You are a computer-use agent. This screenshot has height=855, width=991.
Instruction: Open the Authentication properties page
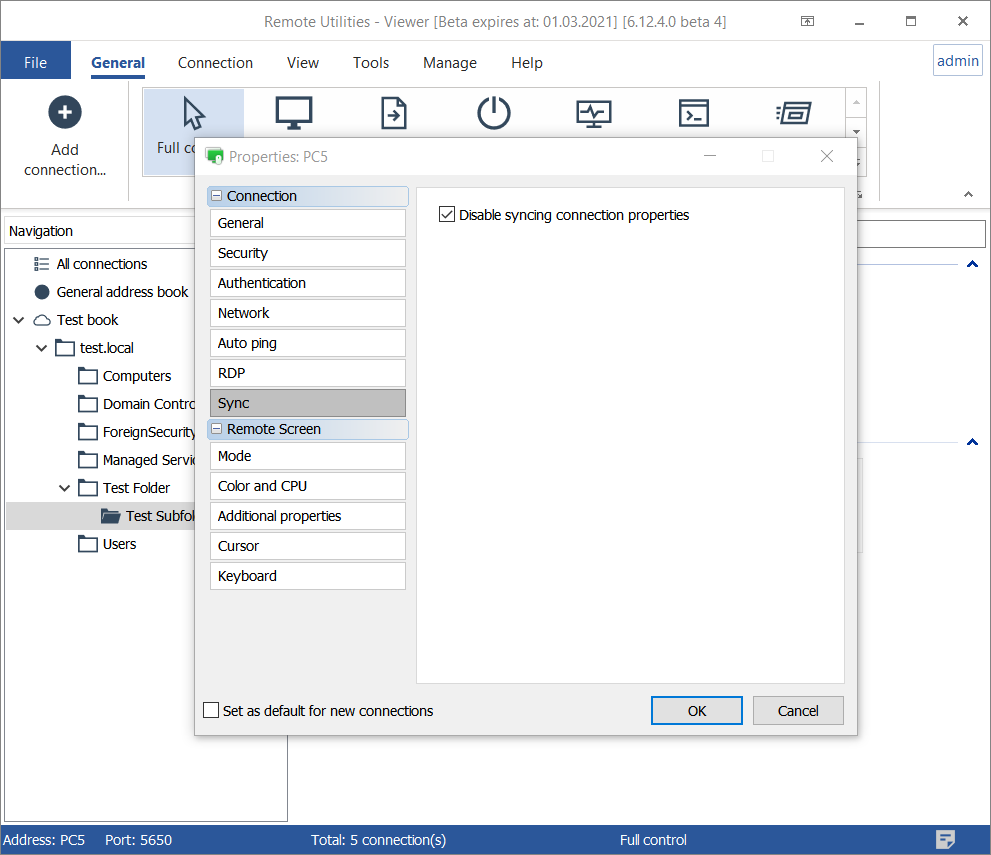tap(308, 283)
